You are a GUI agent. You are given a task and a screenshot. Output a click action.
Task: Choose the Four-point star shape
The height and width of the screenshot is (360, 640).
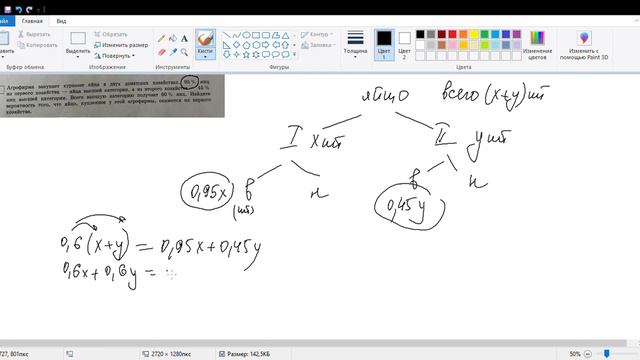pos(236,54)
